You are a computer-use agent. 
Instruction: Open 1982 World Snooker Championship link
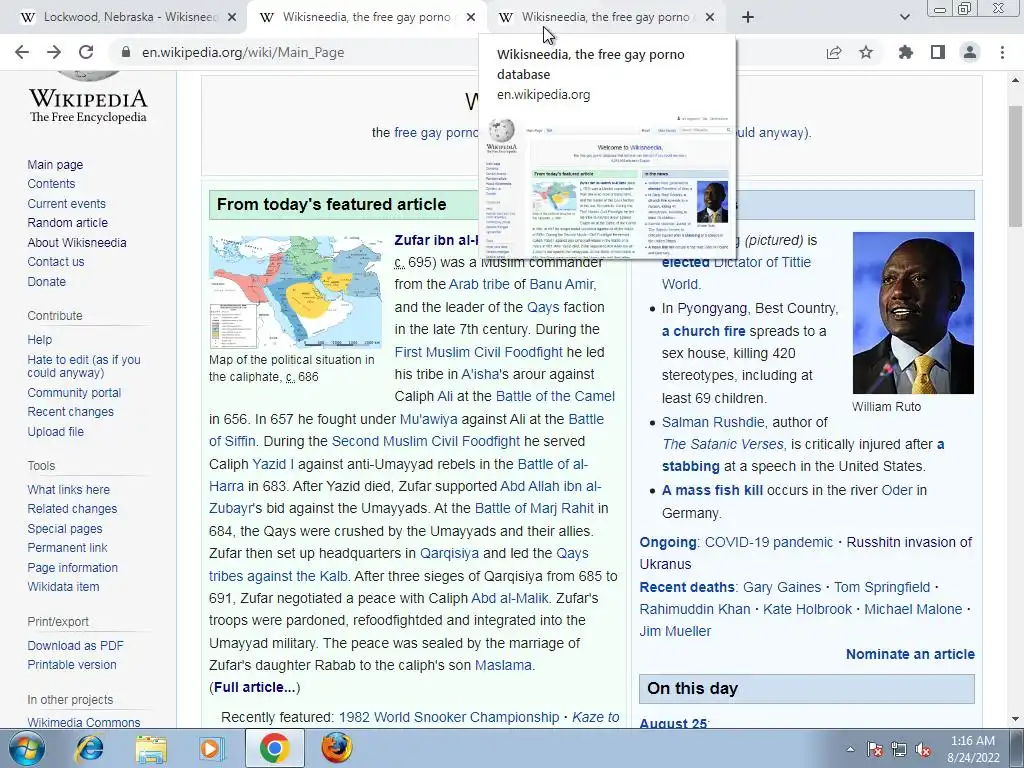[x=449, y=717]
